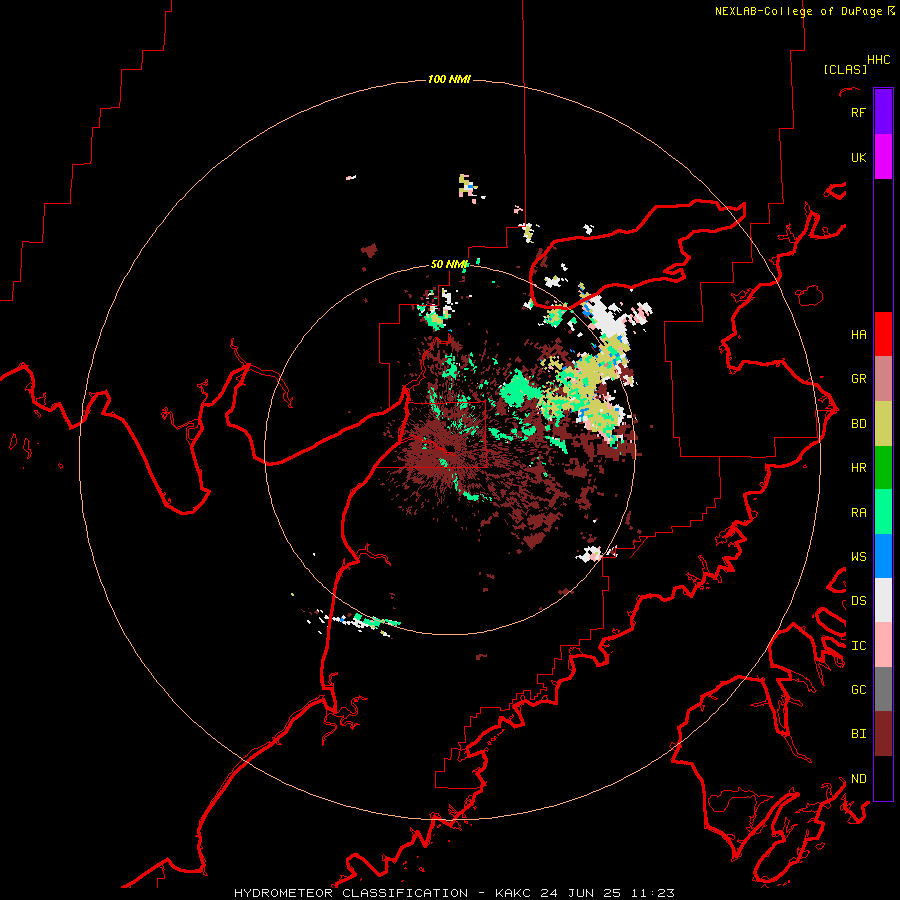This screenshot has height=900, width=900.
Task: Click the RA legend label
Action: point(858,512)
